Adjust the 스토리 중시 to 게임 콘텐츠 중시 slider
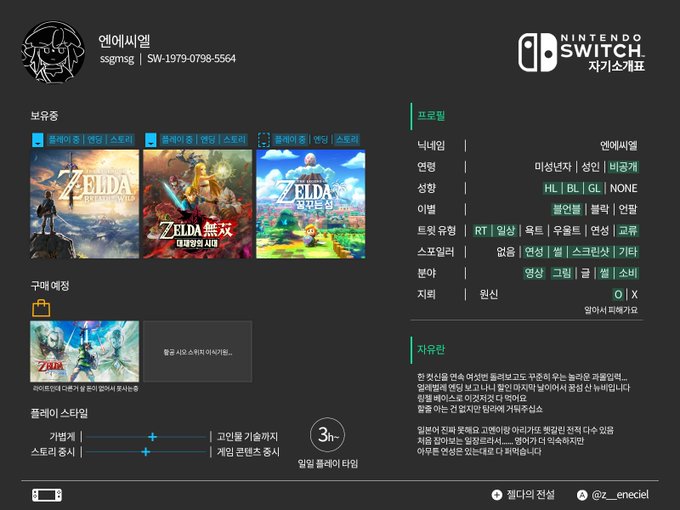Image resolution: width=680 pixels, height=510 pixels. pos(146,452)
